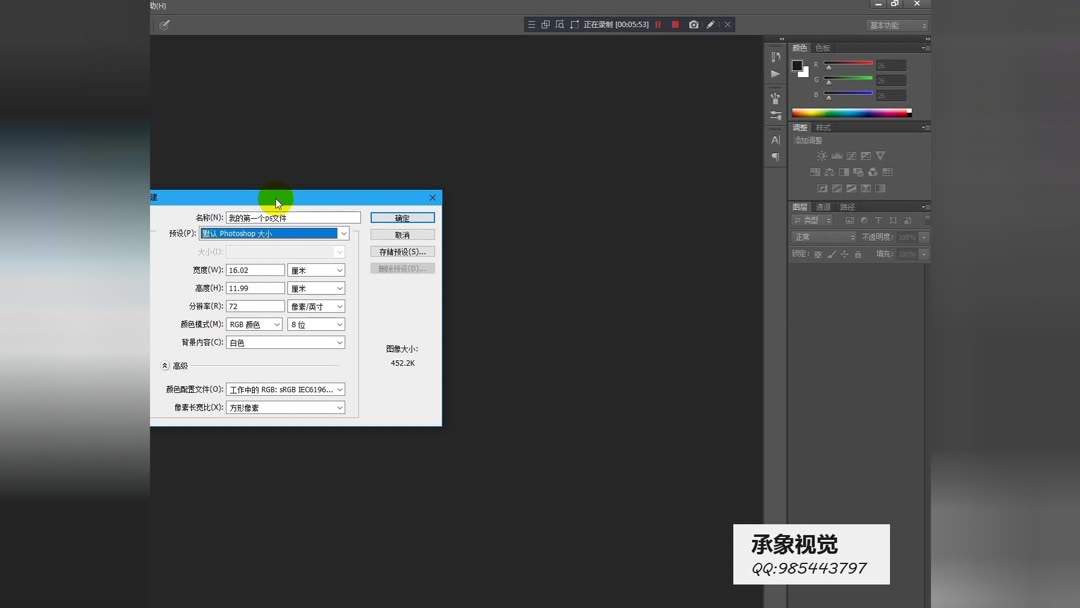
Task: Pick a color from the spectrum ramp
Action: pyautogui.click(x=850, y=111)
